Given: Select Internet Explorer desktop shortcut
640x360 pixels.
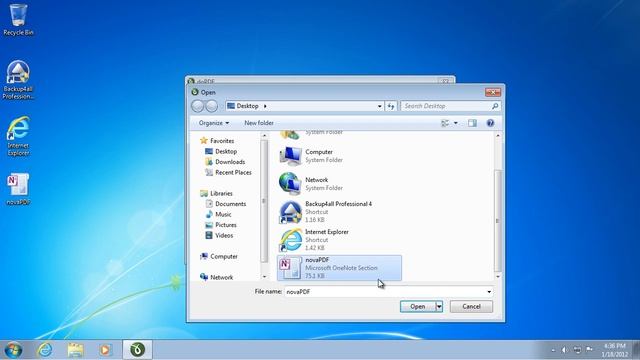Looking at the screenshot, I should [18, 136].
